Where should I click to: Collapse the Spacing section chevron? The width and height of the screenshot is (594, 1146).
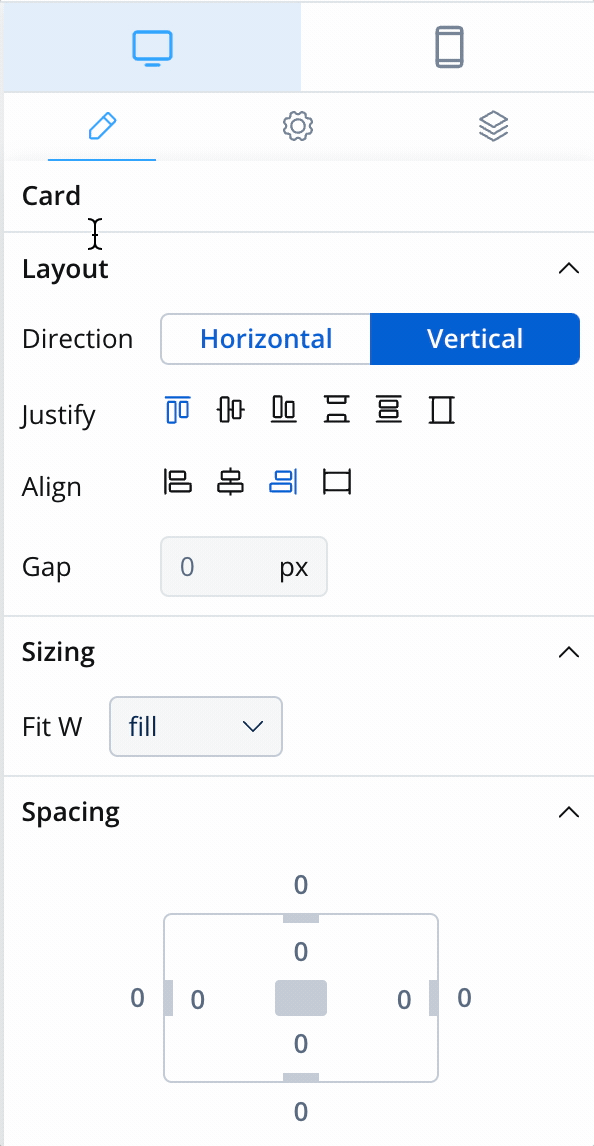tap(568, 812)
